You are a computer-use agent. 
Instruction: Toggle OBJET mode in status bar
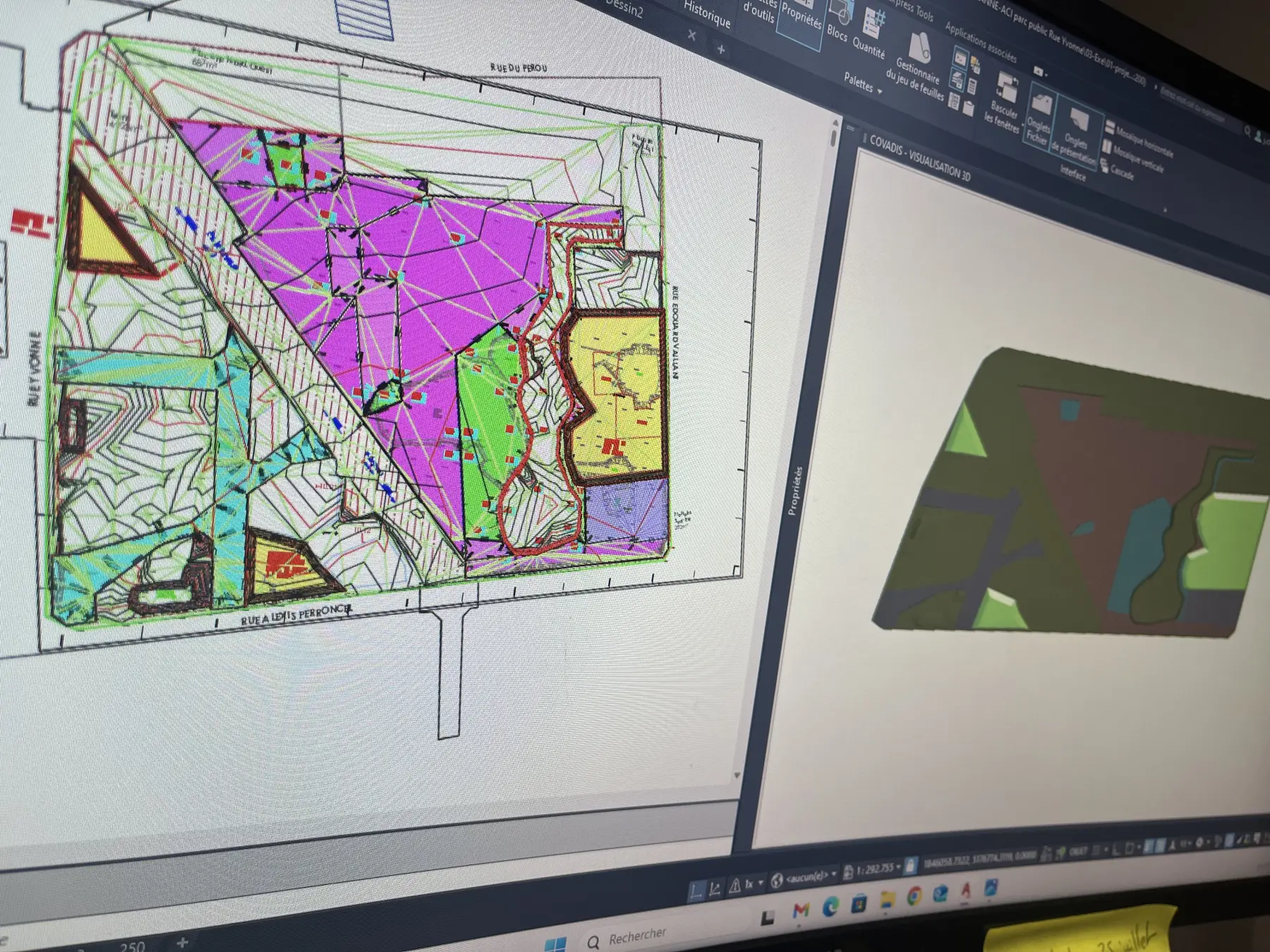point(1077,852)
